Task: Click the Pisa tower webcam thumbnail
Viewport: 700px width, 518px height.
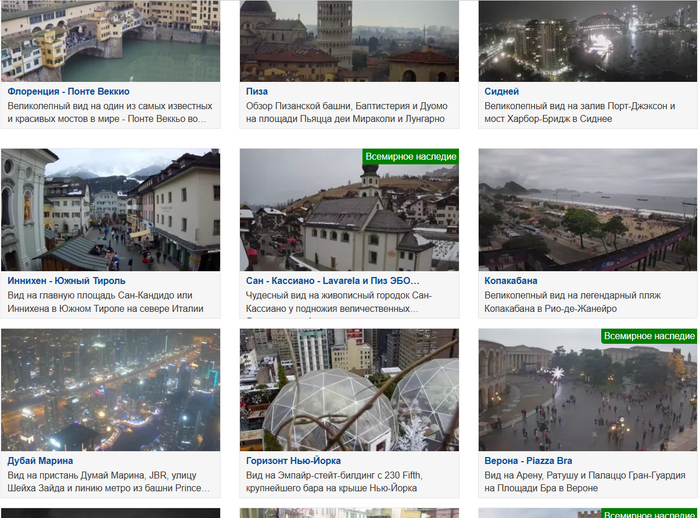Action: point(349,41)
